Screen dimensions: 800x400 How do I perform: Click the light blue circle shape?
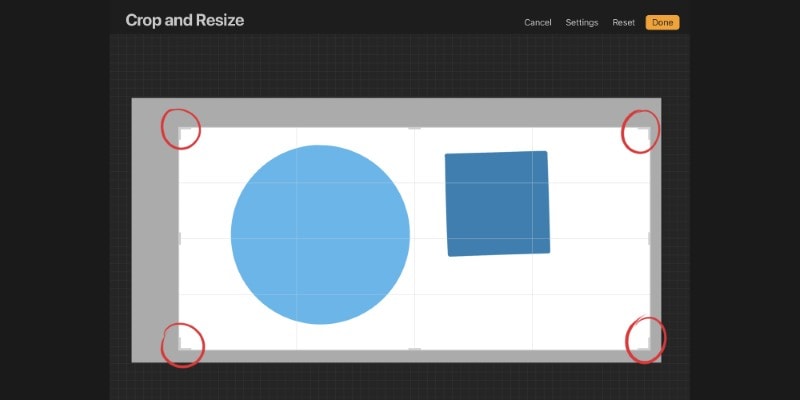point(320,235)
